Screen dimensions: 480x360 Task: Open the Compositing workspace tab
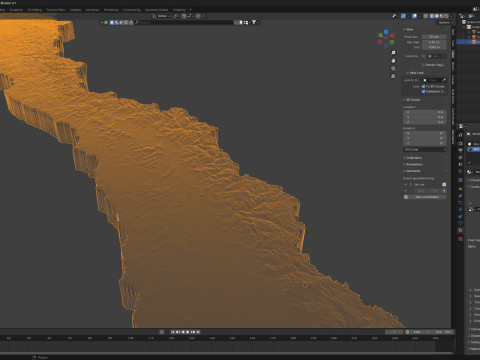(132, 10)
